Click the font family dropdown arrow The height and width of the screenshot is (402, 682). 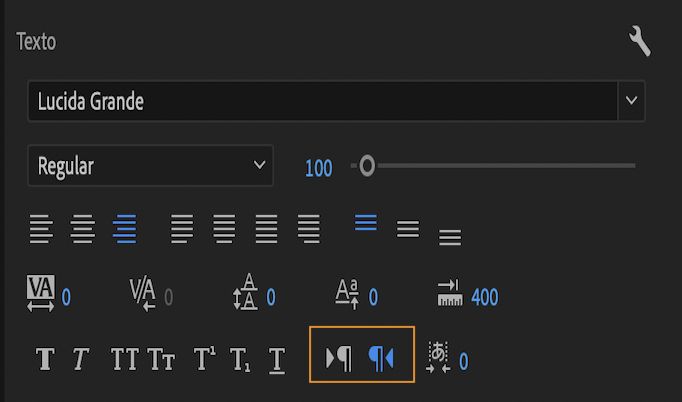point(631,101)
